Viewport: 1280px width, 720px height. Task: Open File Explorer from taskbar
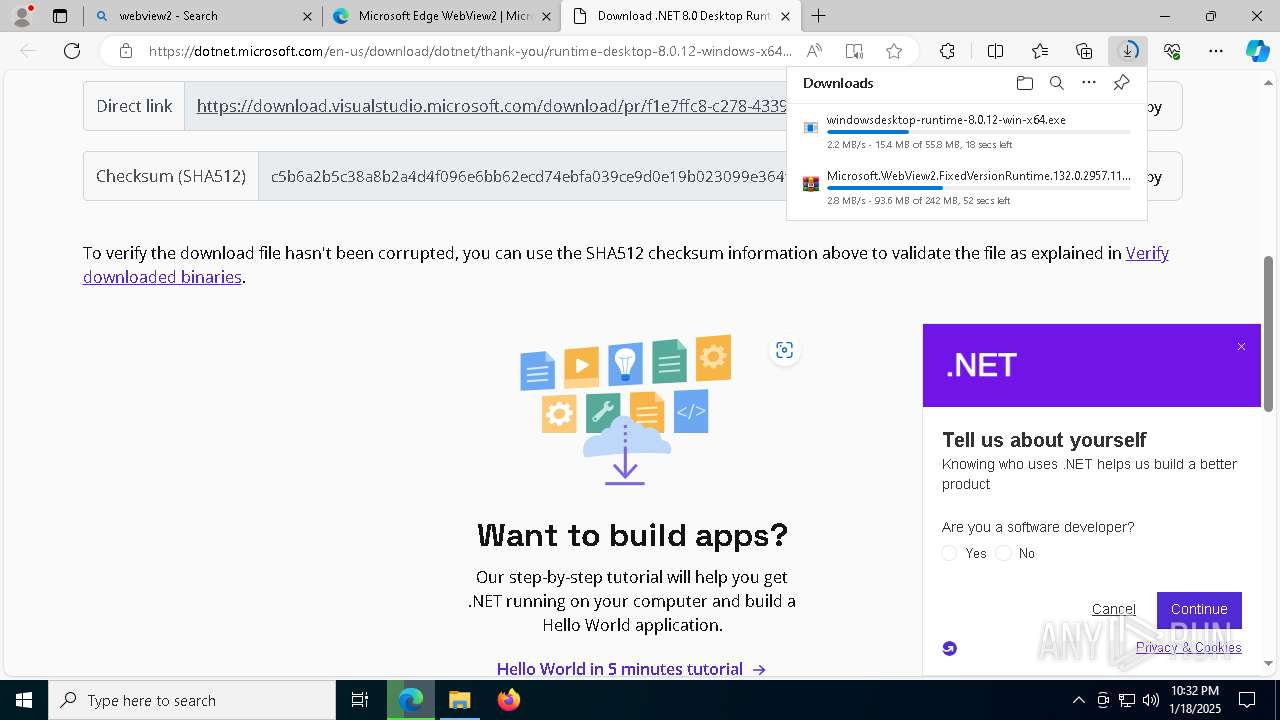459,700
